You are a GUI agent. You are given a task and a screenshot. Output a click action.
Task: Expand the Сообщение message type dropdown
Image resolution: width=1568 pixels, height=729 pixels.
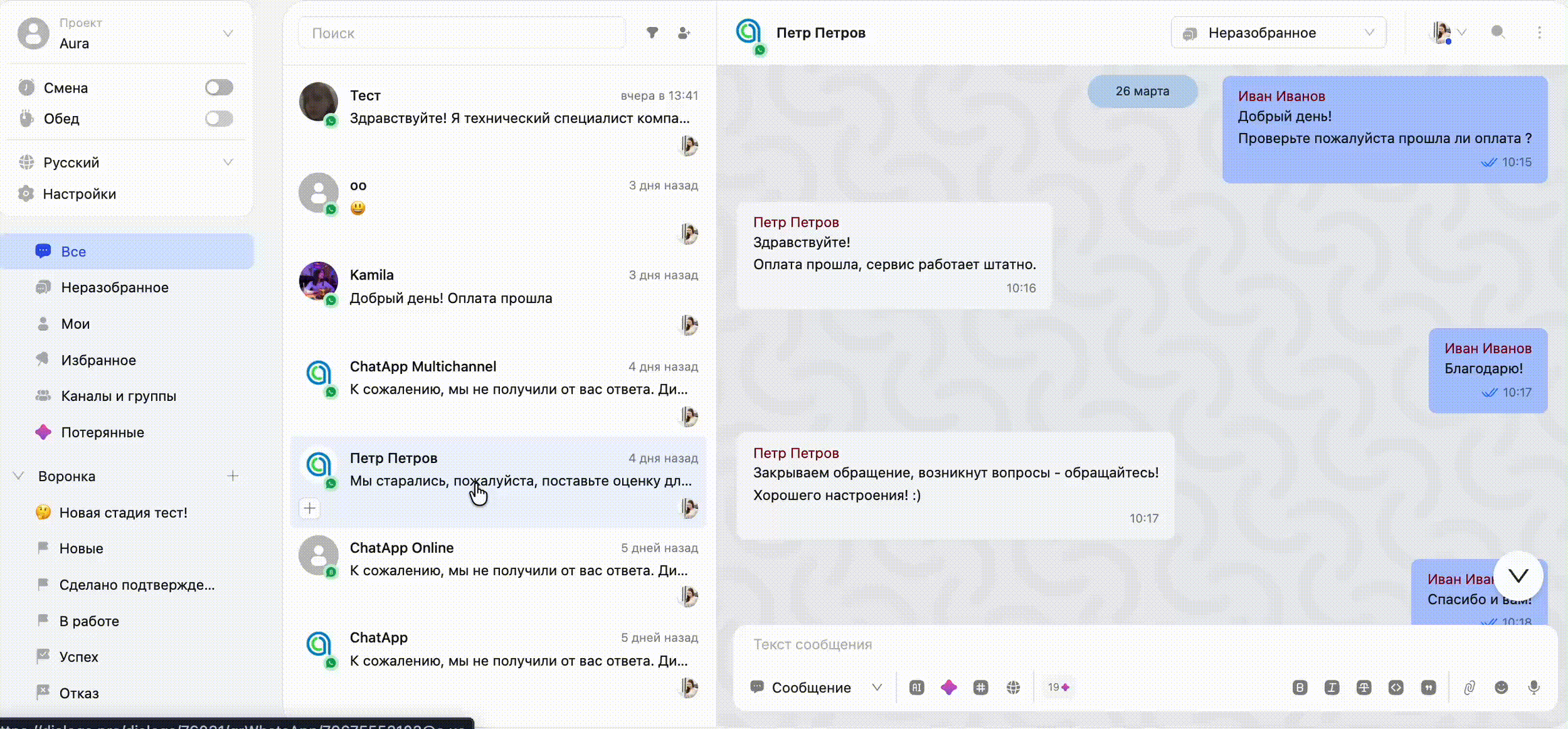pos(816,687)
